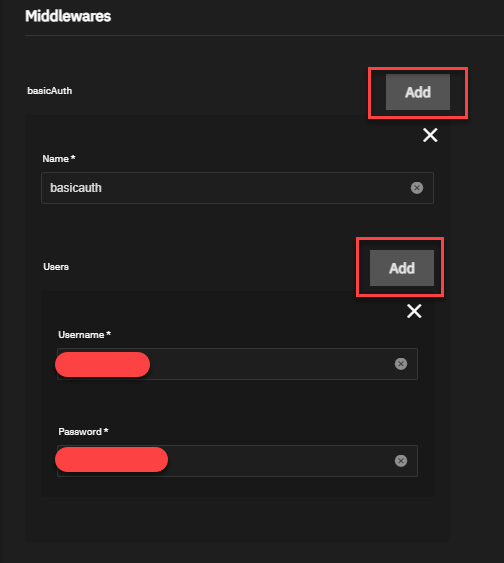The height and width of the screenshot is (563, 504).
Task: Clear the Username field via circle-x icon
Action: [401, 364]
